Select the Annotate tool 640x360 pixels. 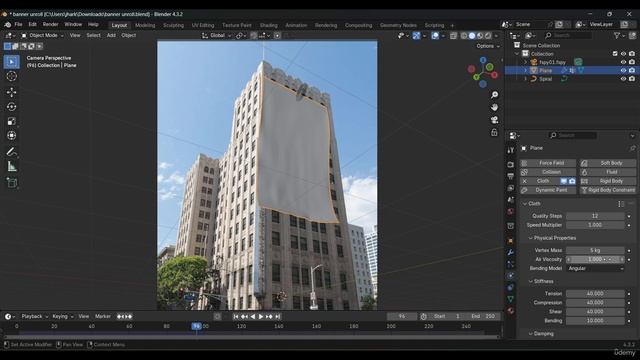point(11,152)
